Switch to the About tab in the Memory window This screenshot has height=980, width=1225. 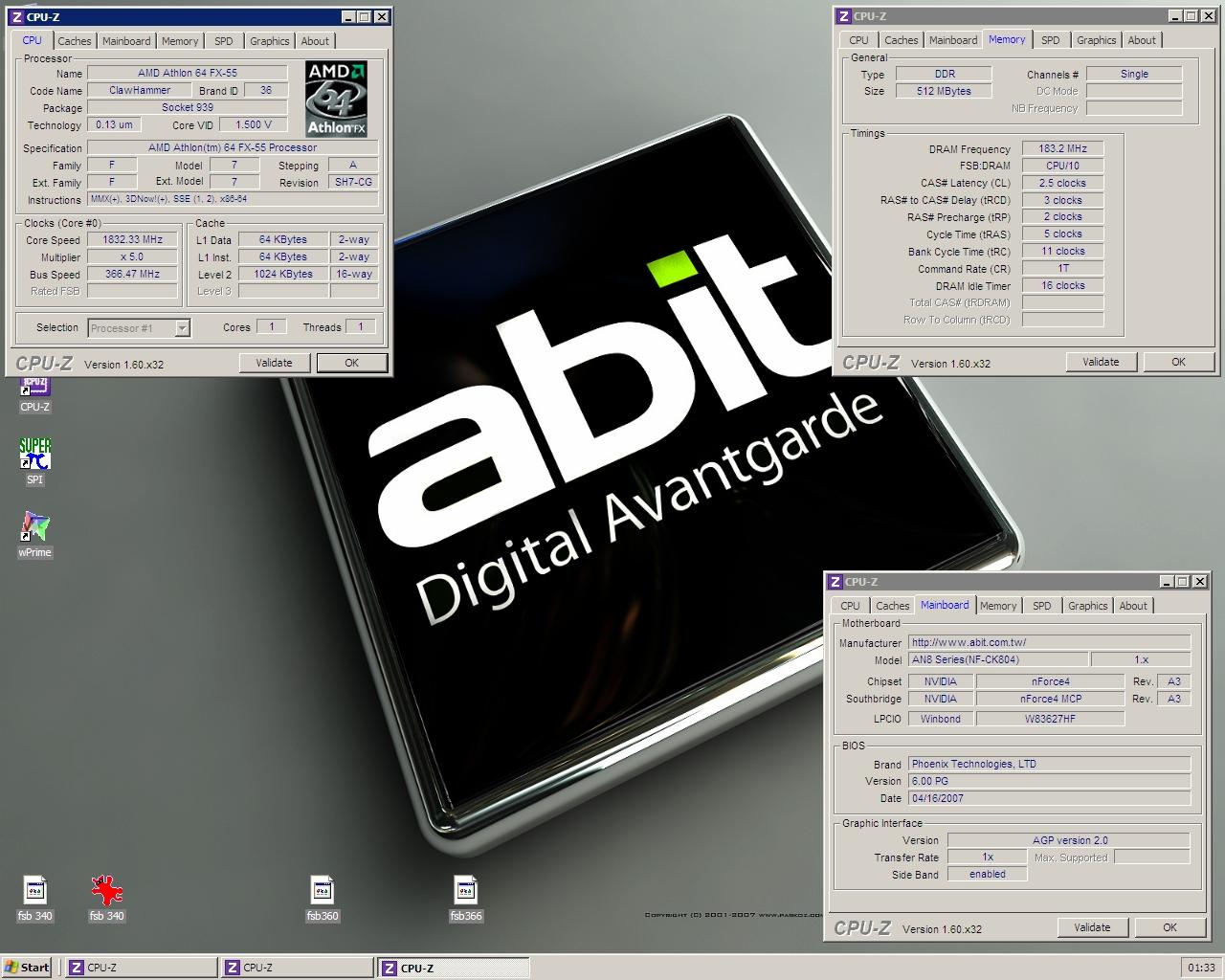[x=1142, y=40]
